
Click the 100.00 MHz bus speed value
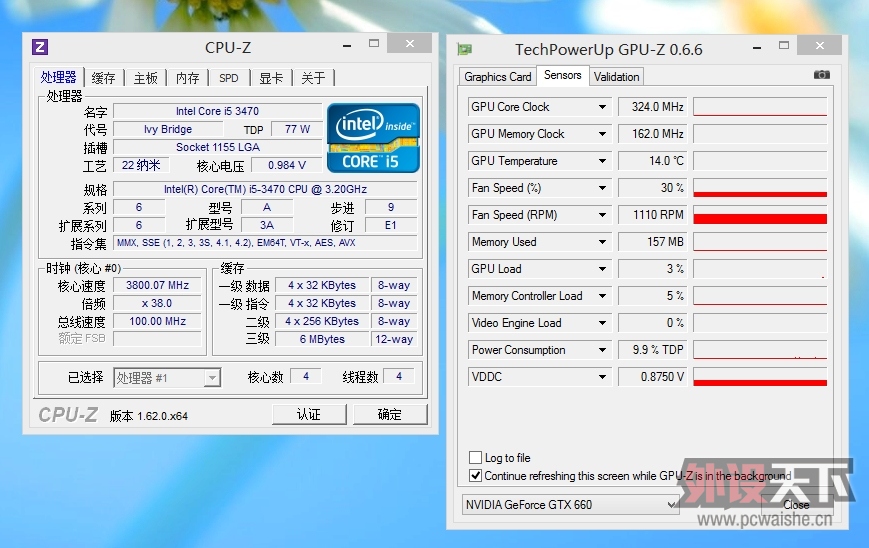point(157,321)
